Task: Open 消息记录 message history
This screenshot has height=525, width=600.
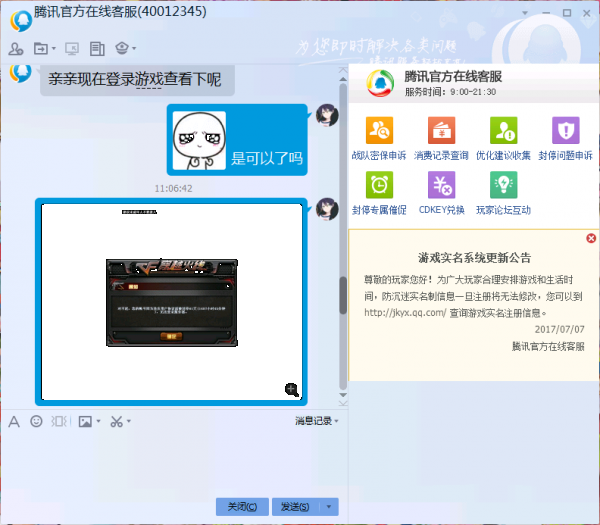Action: (313, 421)
